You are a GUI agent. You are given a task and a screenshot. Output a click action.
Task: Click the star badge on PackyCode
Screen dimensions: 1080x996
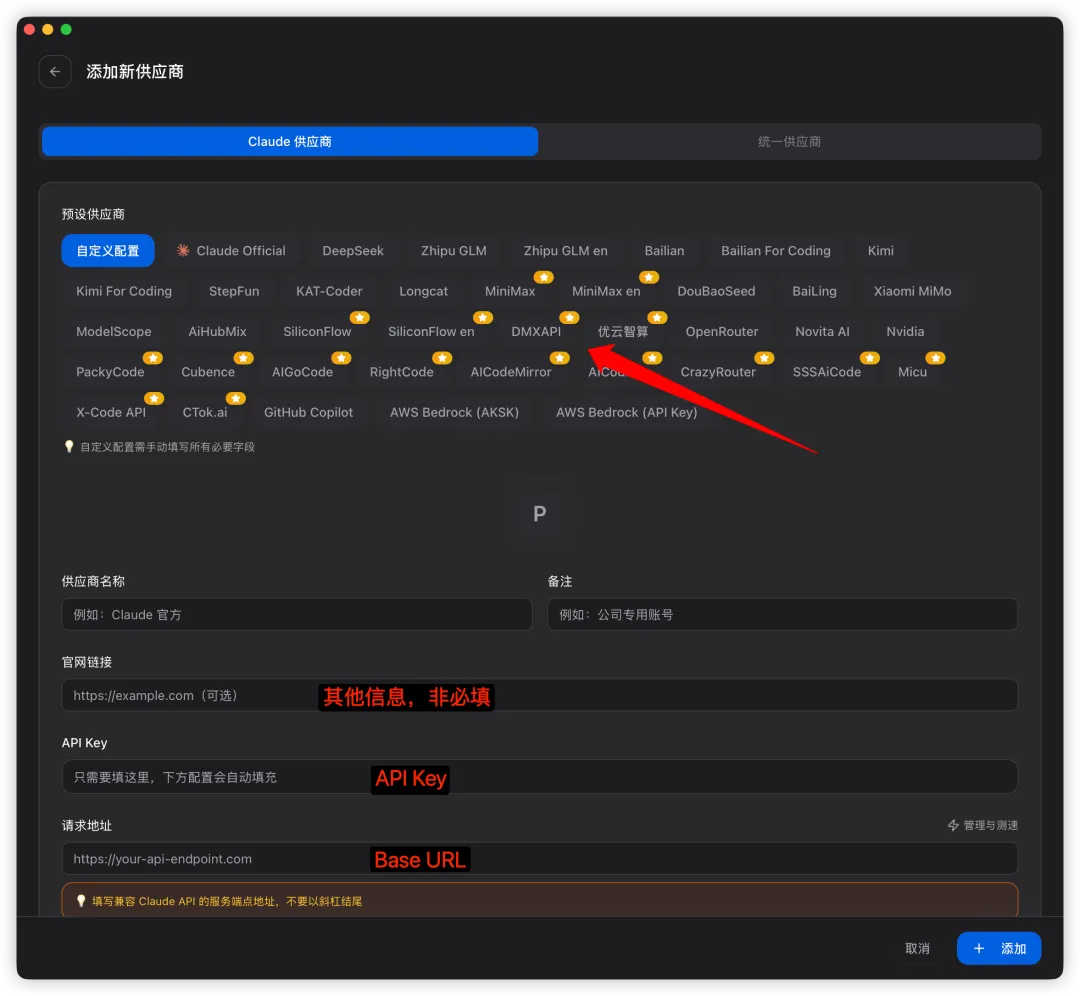click(153, 358)
